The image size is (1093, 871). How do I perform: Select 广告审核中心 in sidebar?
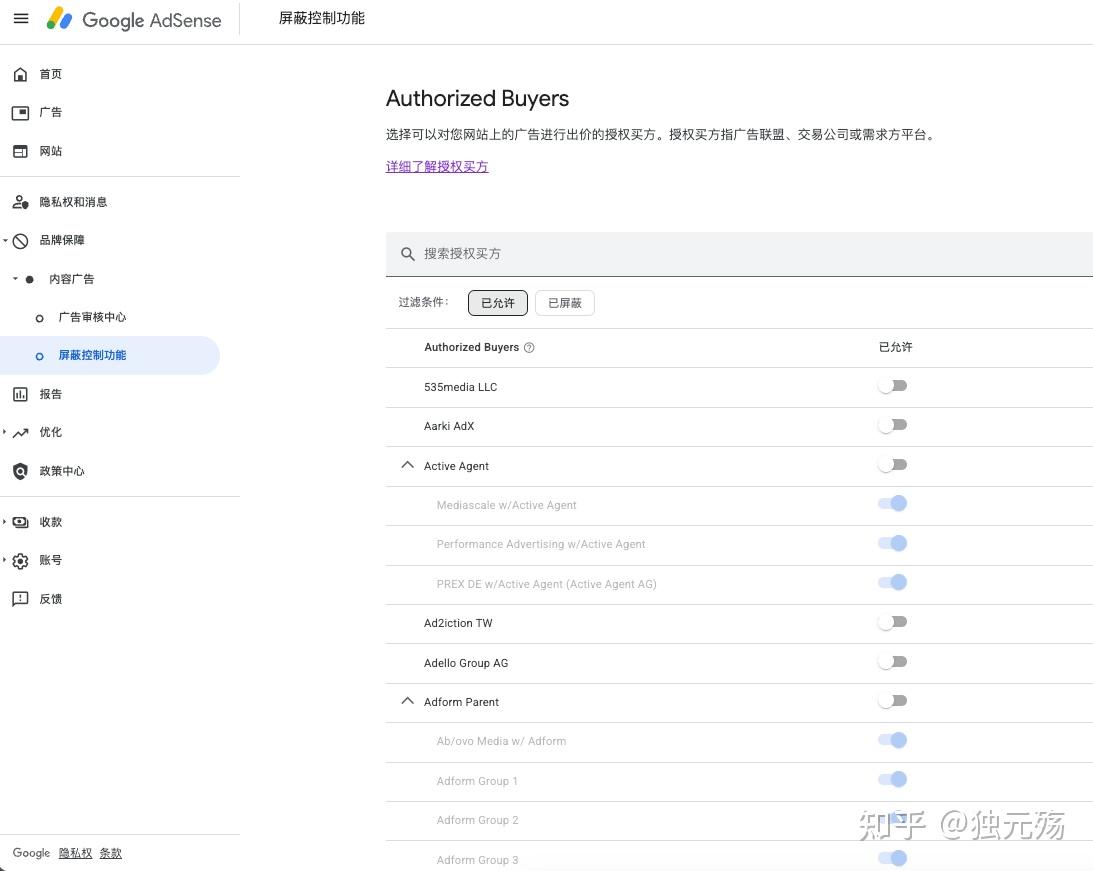92,317
